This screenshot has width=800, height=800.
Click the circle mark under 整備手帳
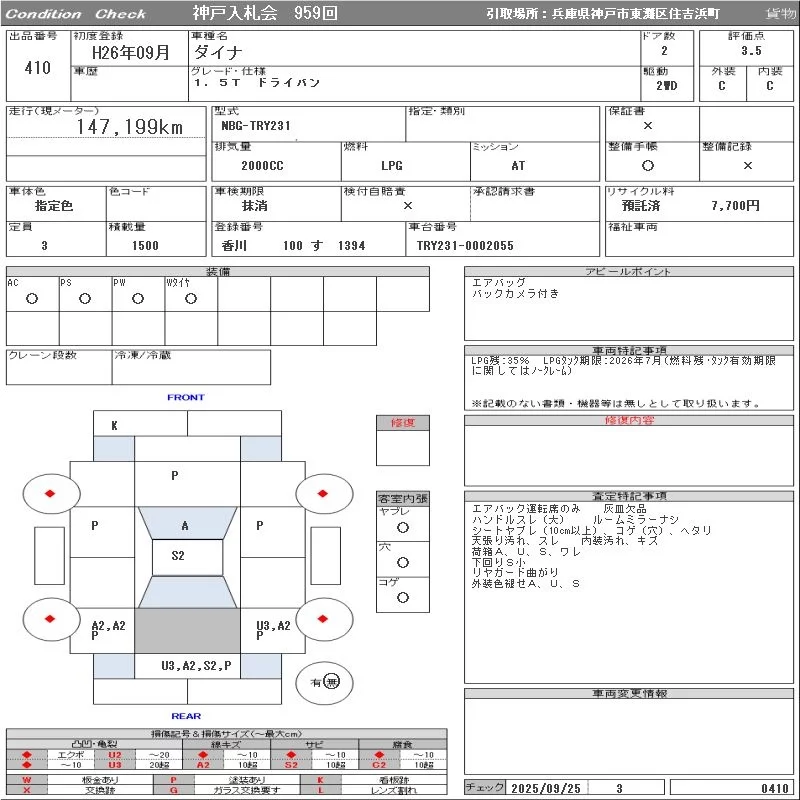click(648, 165)
